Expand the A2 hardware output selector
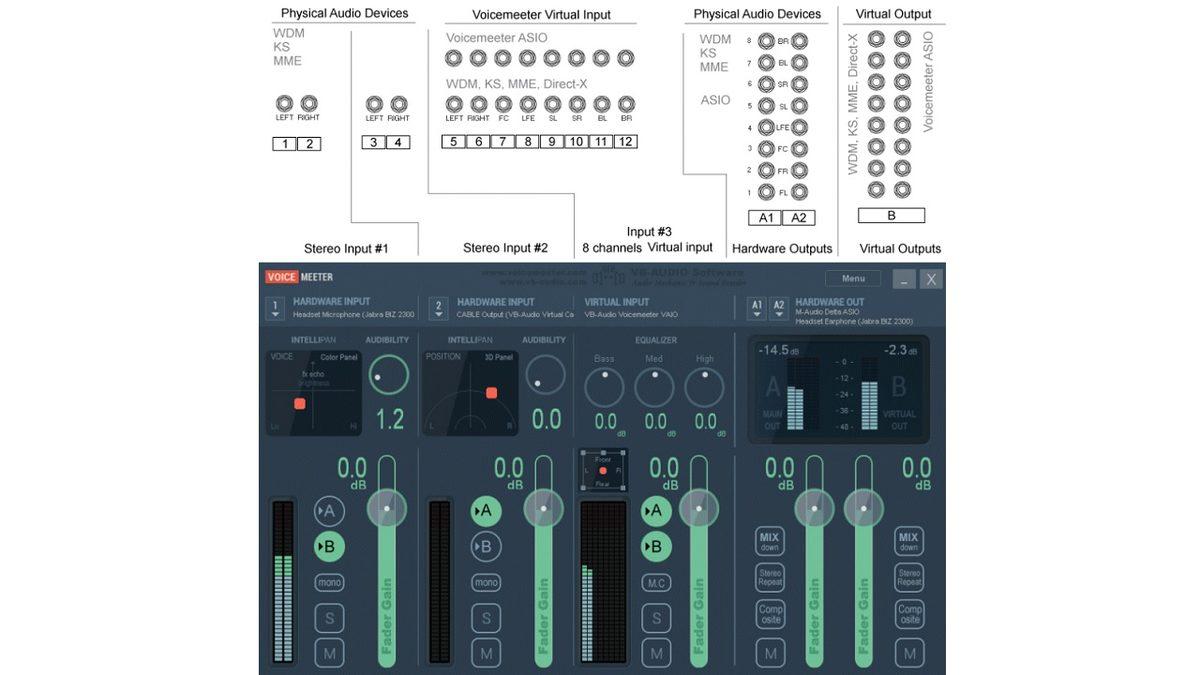This screenshot has width=1200, height=675. tap(779, 308)
